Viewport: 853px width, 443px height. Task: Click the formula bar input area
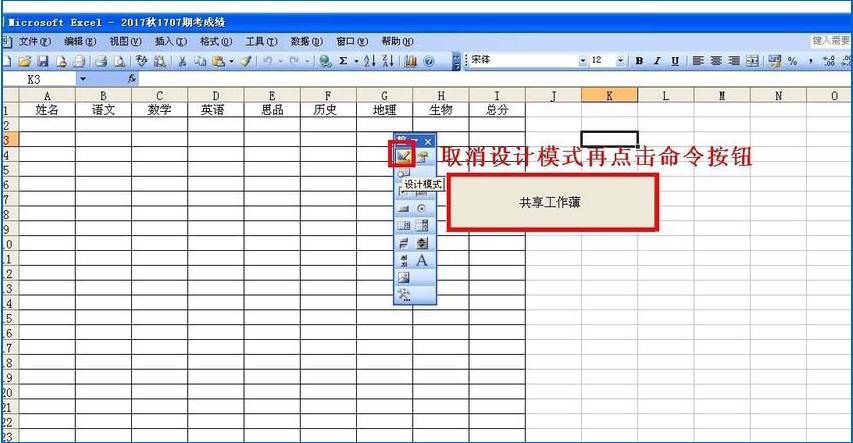click(495, 79)
